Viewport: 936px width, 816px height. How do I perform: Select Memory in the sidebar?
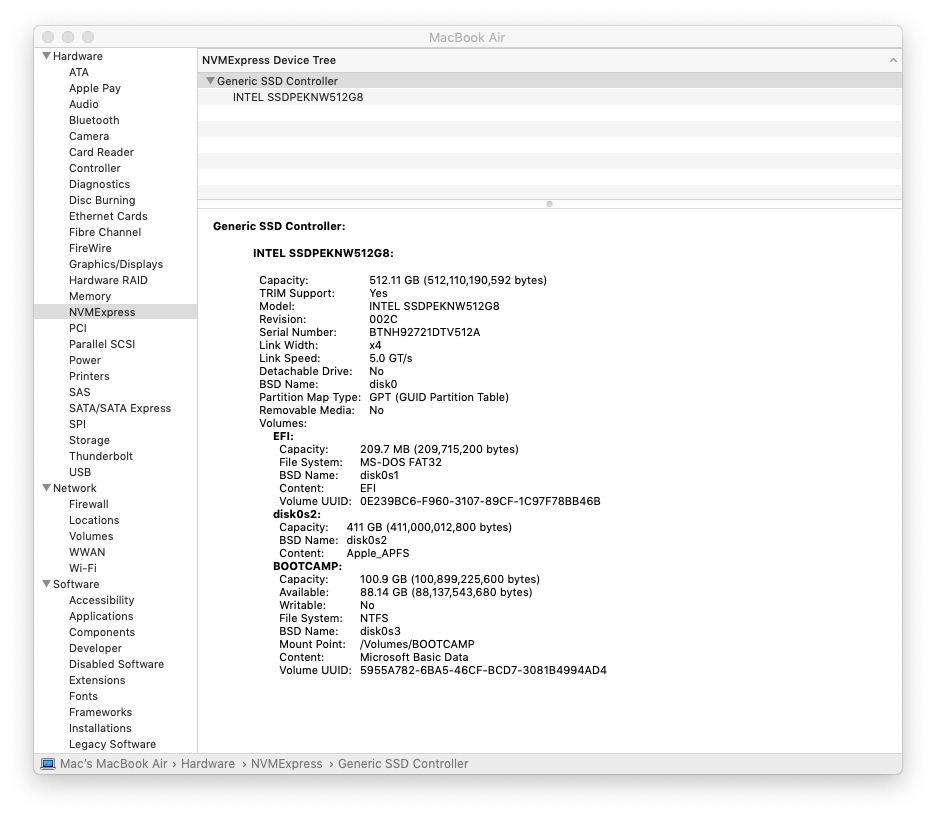90,296
